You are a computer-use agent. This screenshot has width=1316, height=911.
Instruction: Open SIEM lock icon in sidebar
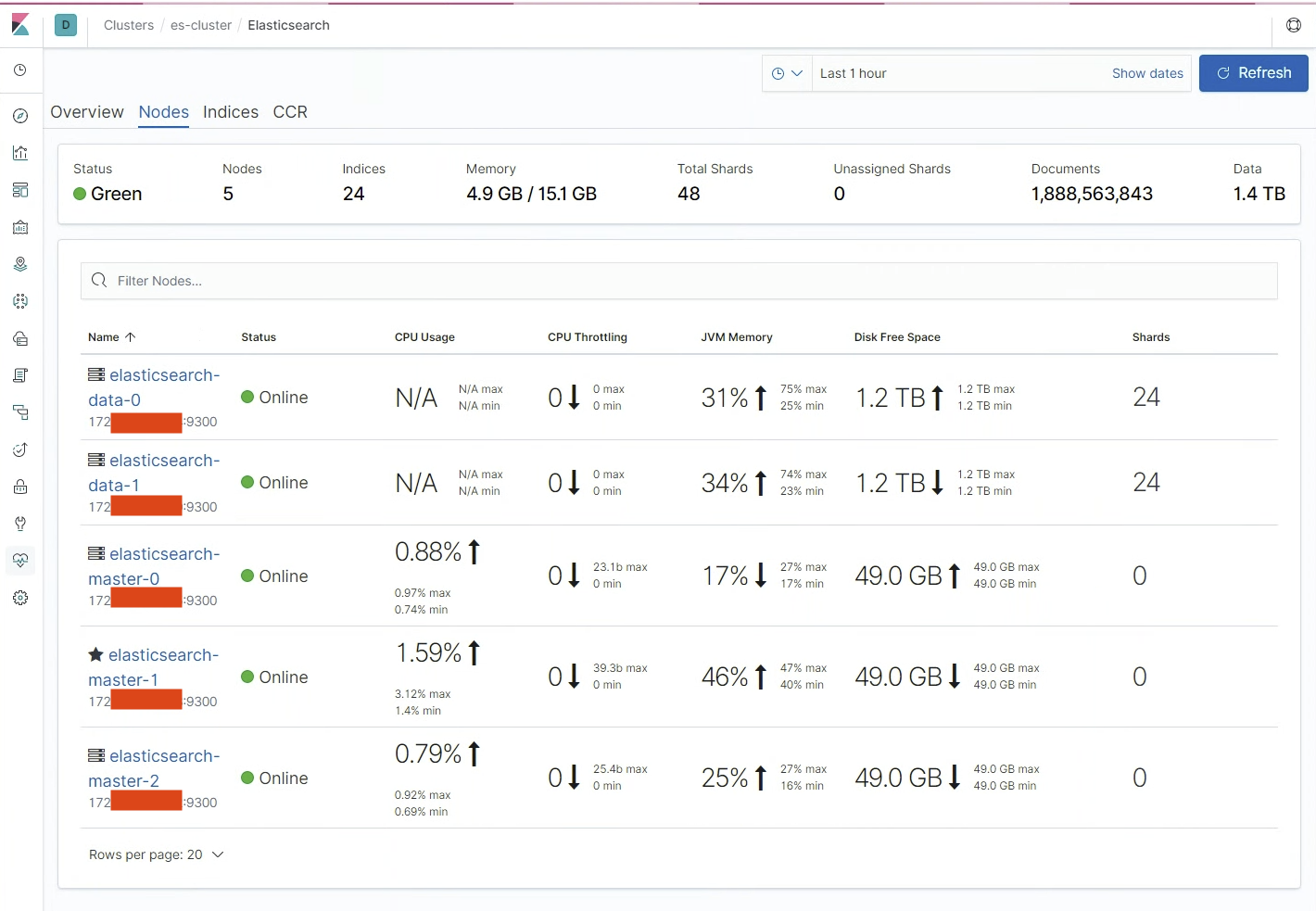[x=20, y=487]
